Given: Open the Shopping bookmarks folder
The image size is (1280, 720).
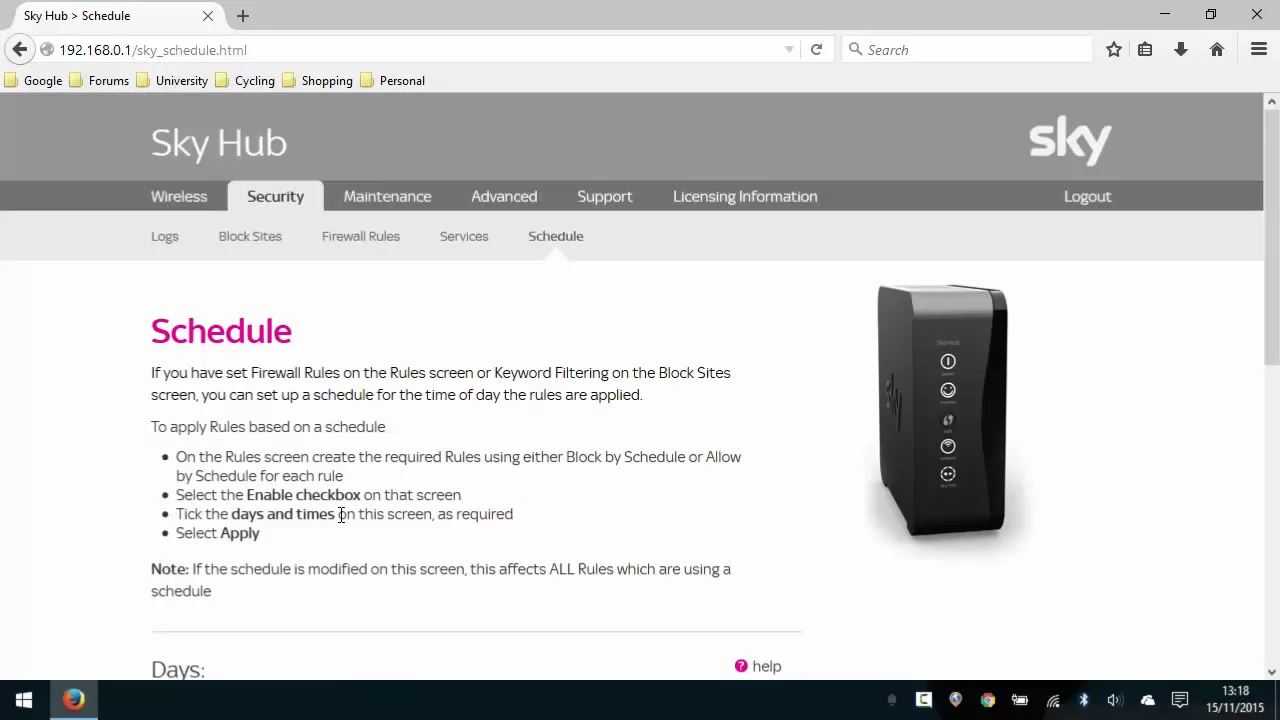Looking at the screenshot, I should (x=317, y=80).
